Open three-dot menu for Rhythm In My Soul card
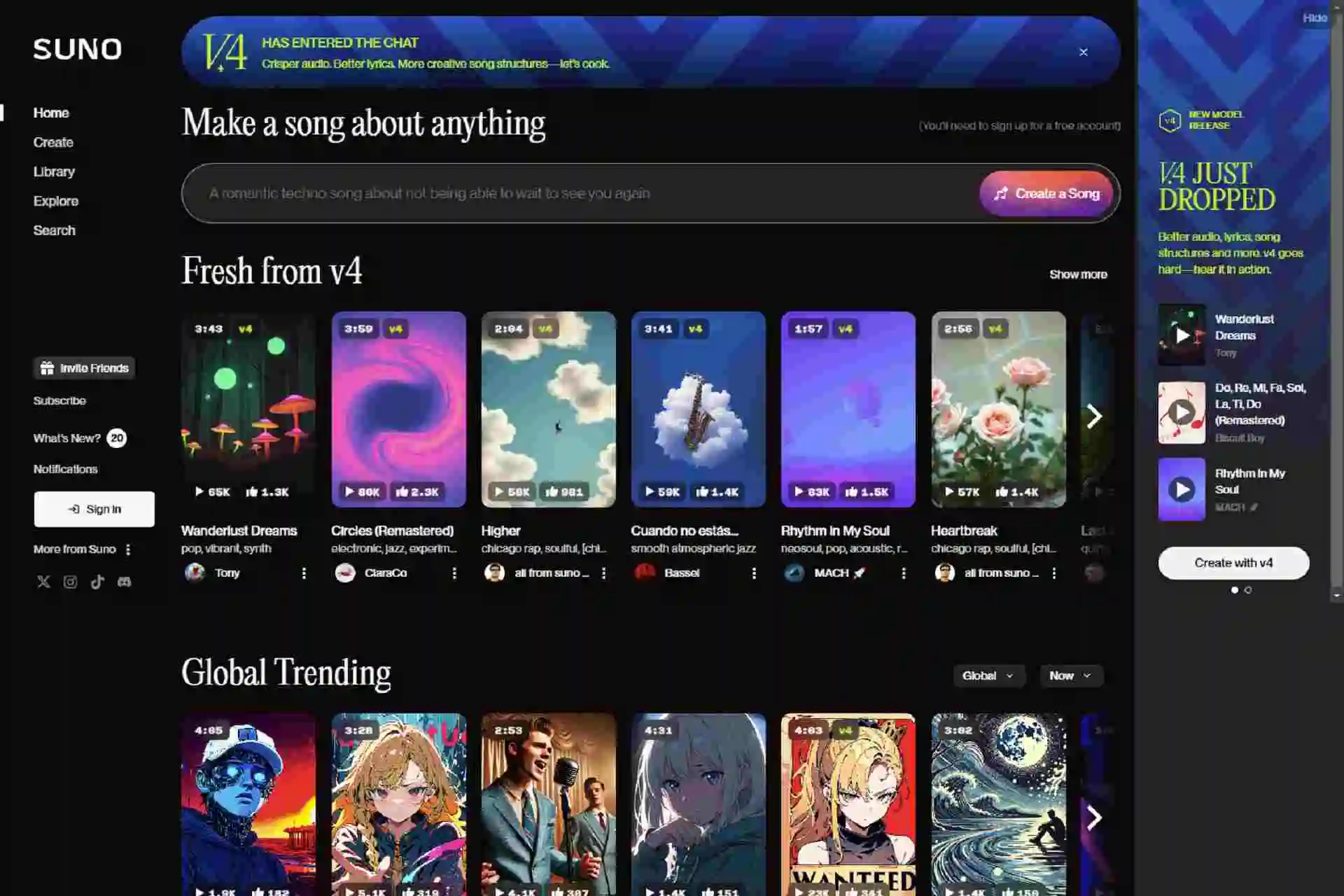 tap(904, 573)
